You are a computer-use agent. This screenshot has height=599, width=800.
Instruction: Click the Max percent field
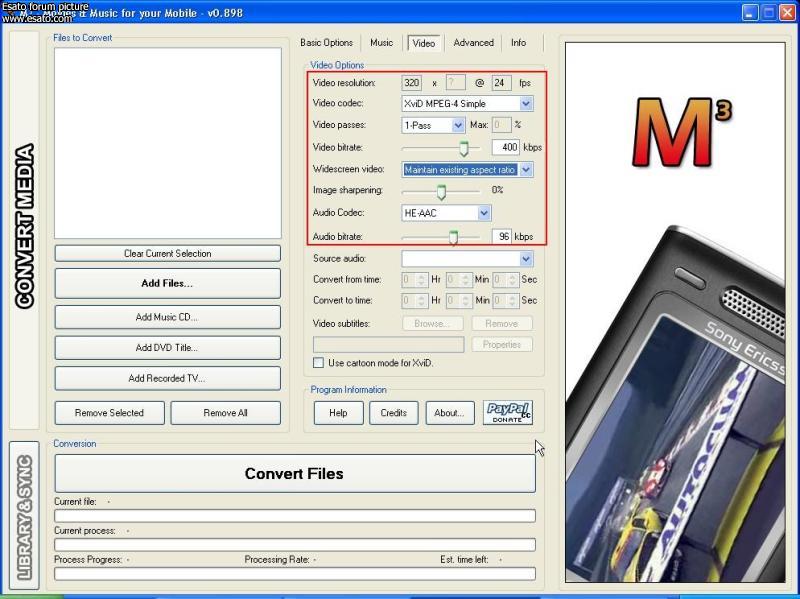click(502, 124)
